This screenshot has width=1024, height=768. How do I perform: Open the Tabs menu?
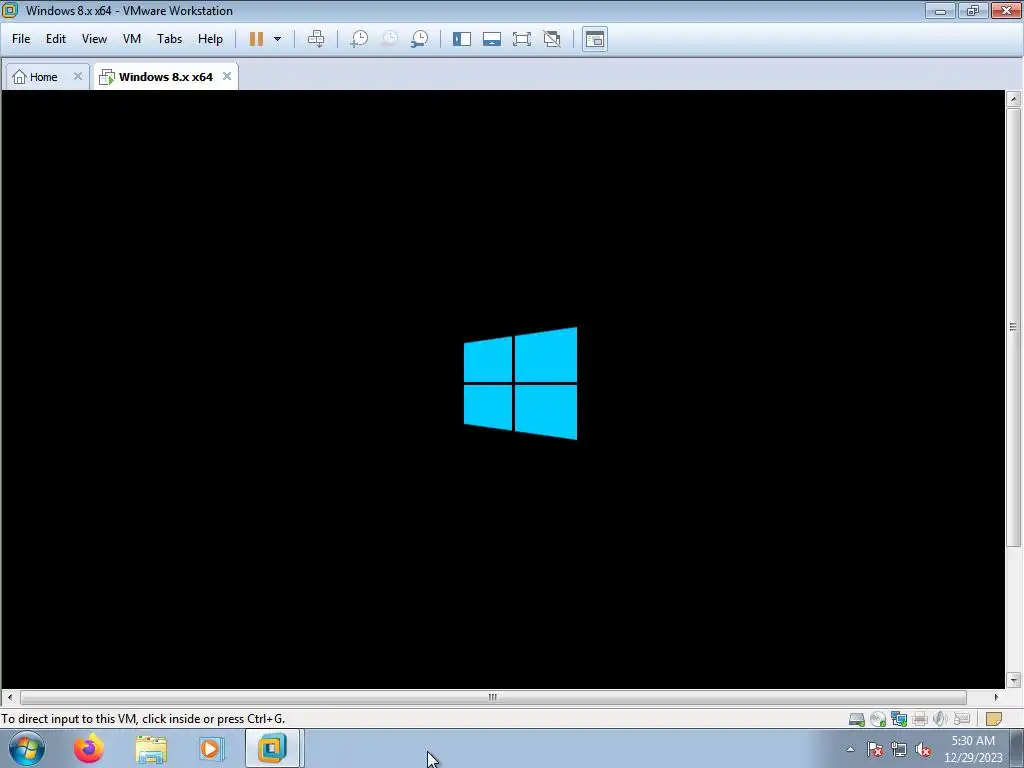(169, 39)
